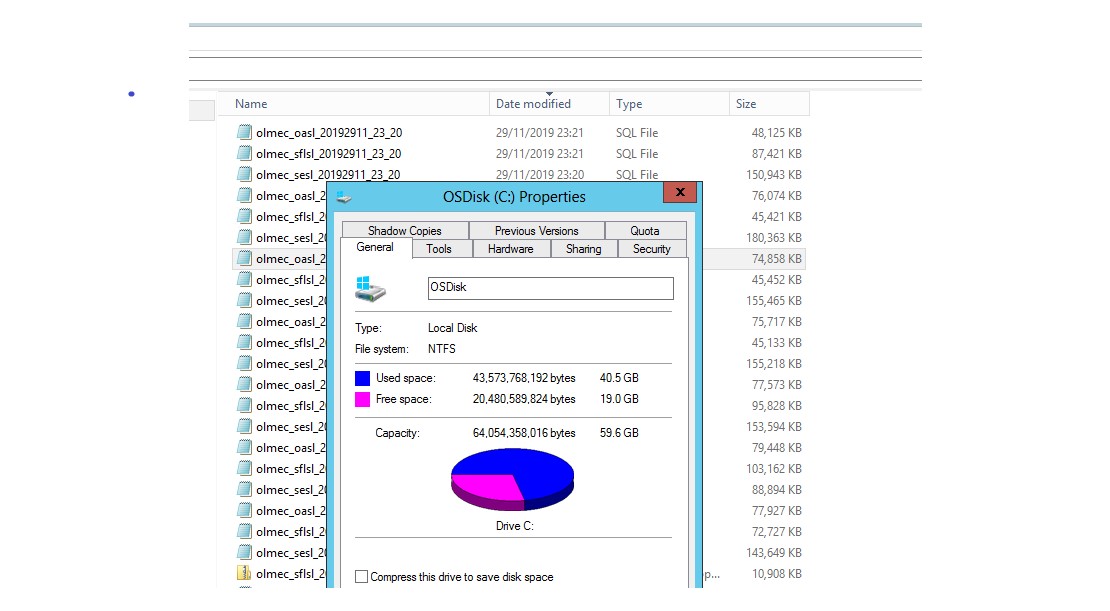Click the 180,363 KB size cell
This screenshot has height=611, width=1110.
pos(774,237)
